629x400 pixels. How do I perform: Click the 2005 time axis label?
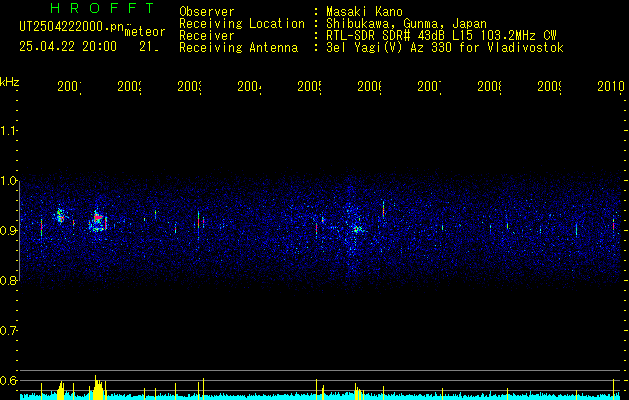point(310,86)
